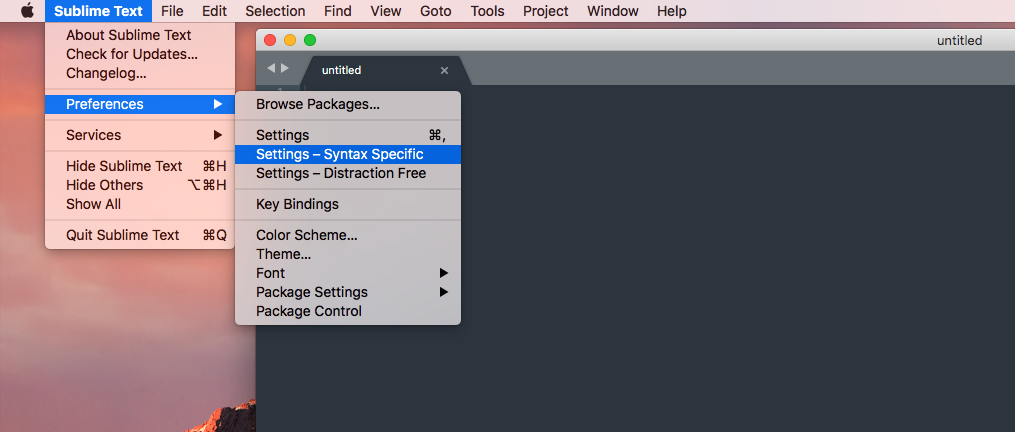Click the yellow minimize window button
Viewport: 1015px width, 432px height.
coord(290,40)
